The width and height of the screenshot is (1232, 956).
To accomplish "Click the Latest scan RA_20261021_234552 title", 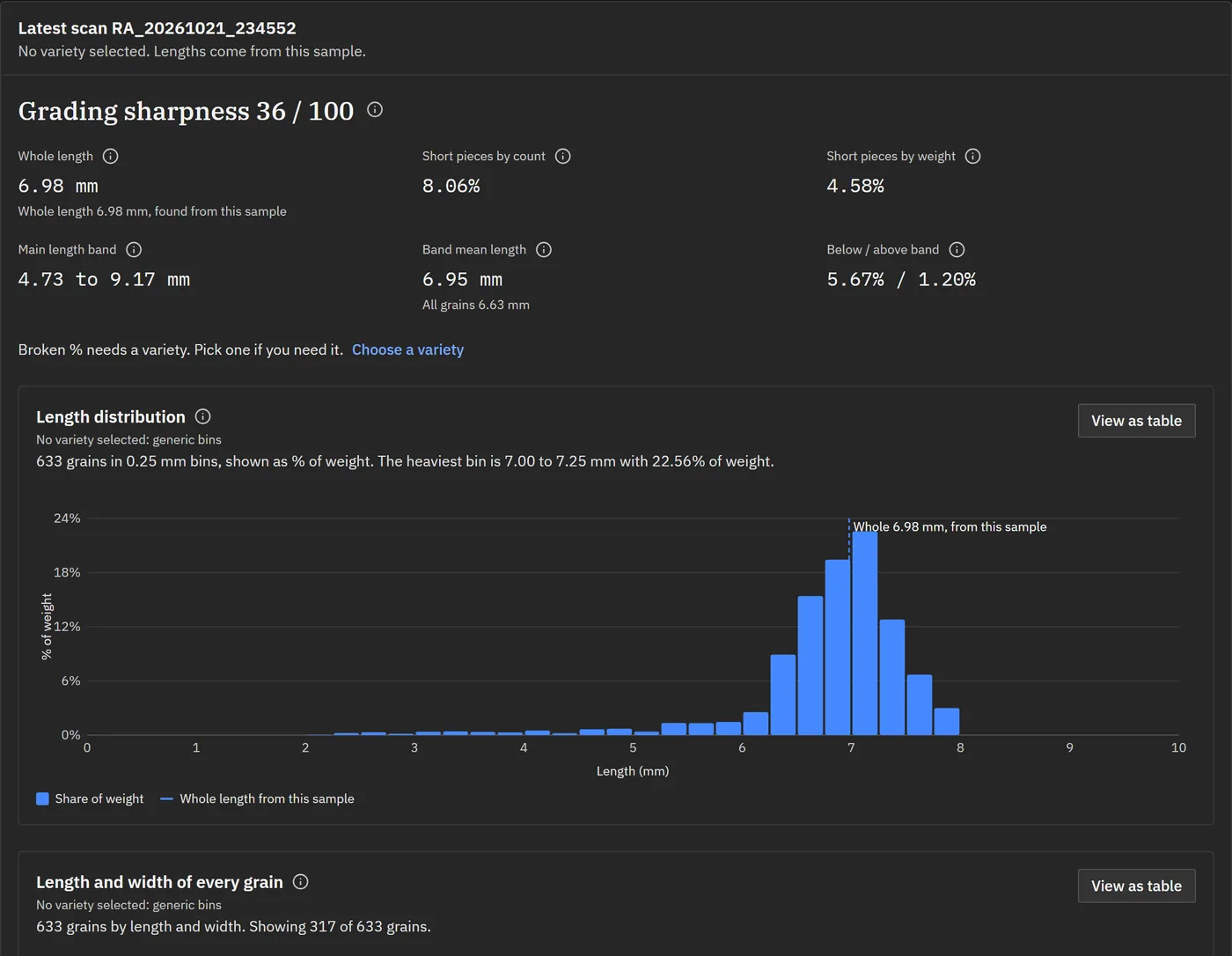I will click(158, 28).
